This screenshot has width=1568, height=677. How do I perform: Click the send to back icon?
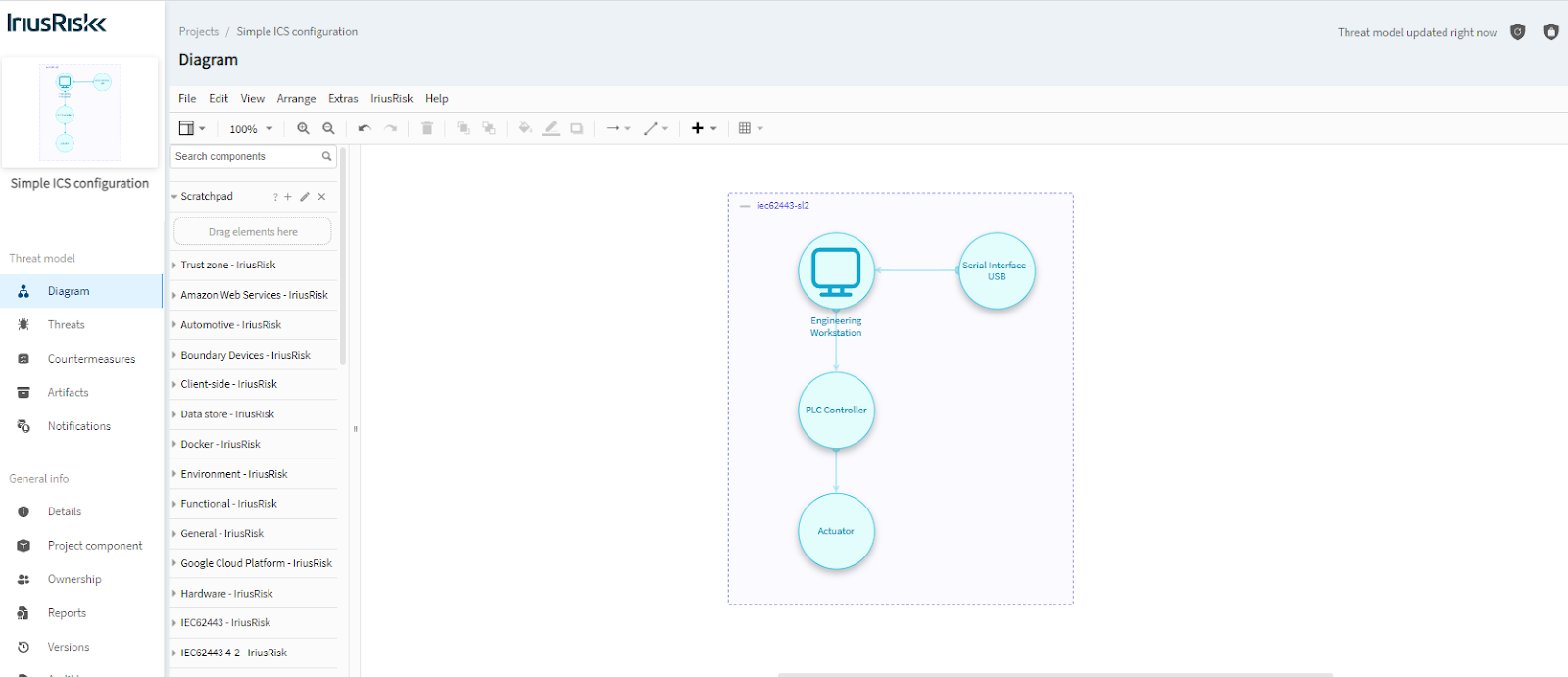coord(489,128)
